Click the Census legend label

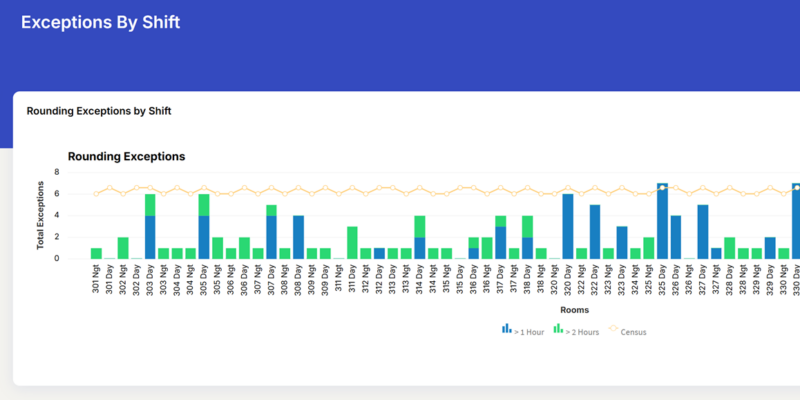[x=633, y=332]
